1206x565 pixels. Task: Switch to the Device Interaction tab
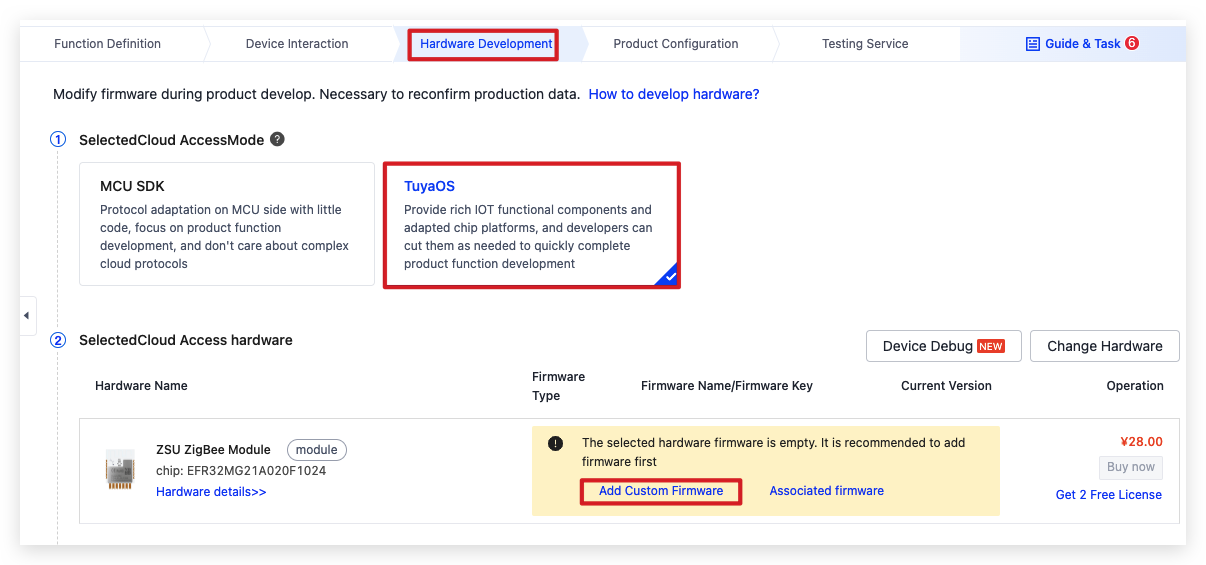297,44
